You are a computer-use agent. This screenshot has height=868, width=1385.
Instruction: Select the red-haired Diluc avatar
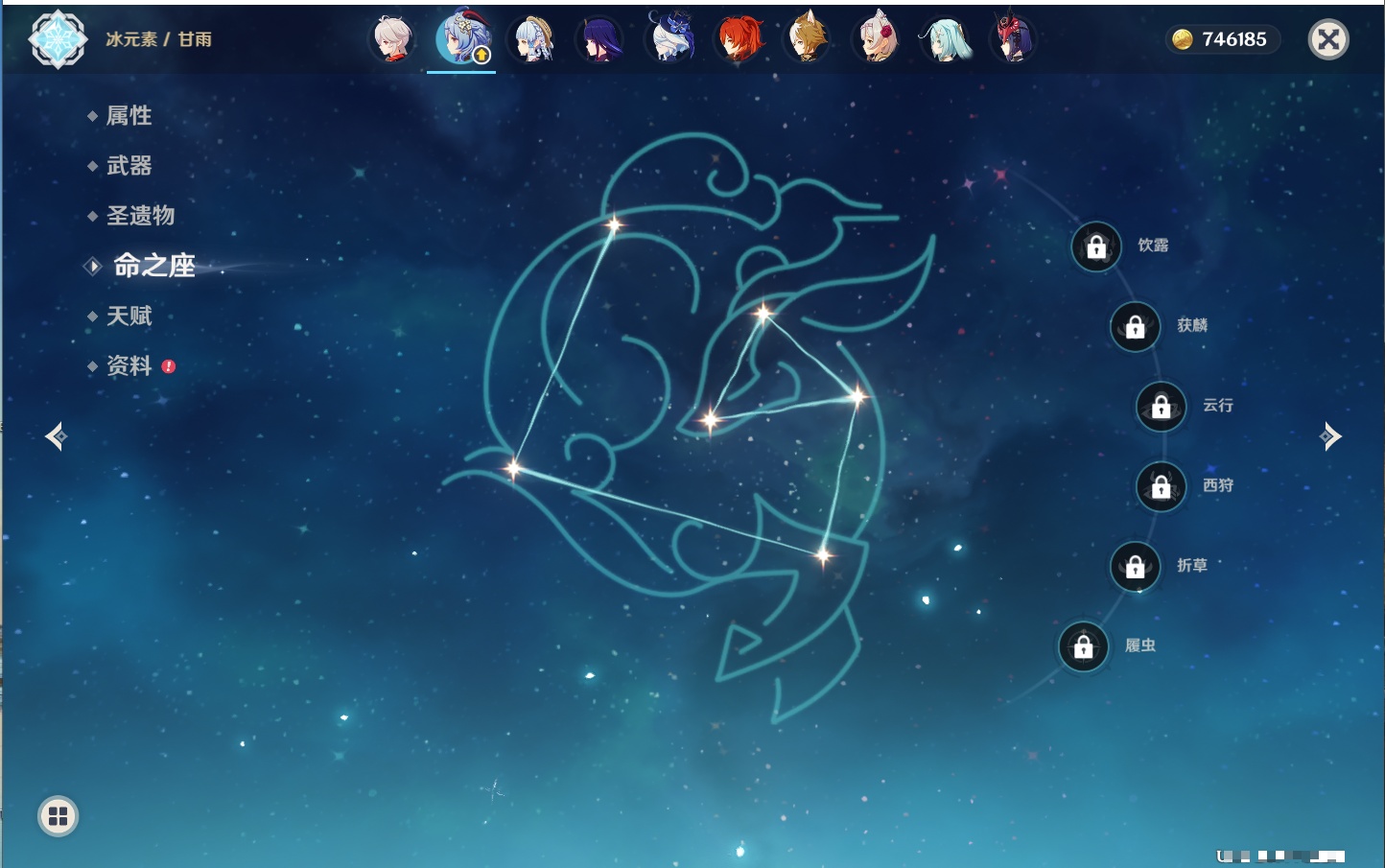point(739,39)
